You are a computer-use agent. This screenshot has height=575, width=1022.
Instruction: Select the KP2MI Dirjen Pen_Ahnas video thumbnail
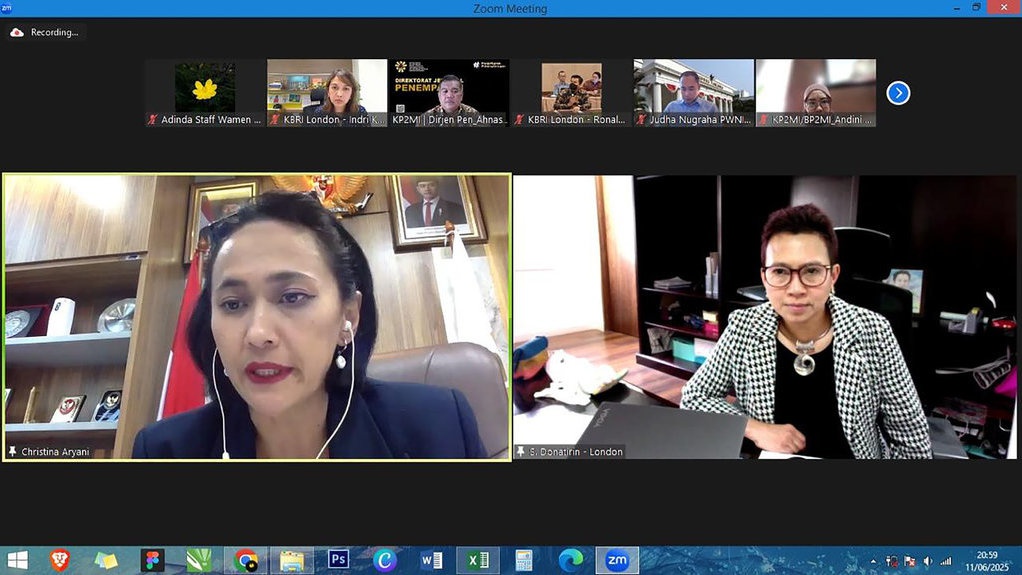point(449,93)
